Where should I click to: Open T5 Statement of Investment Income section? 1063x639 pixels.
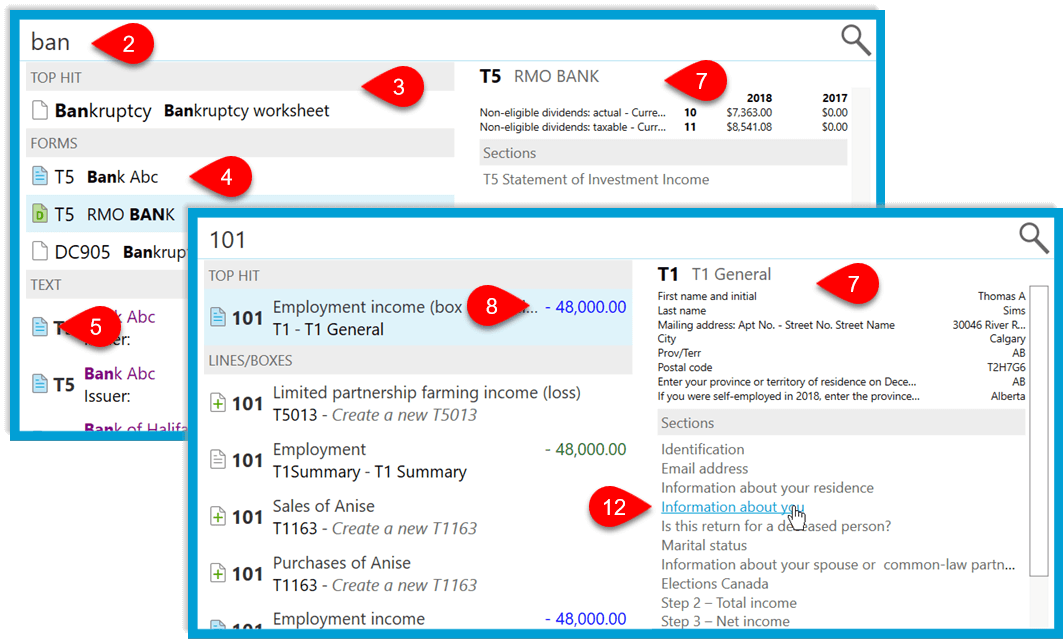tap(596, 180)
